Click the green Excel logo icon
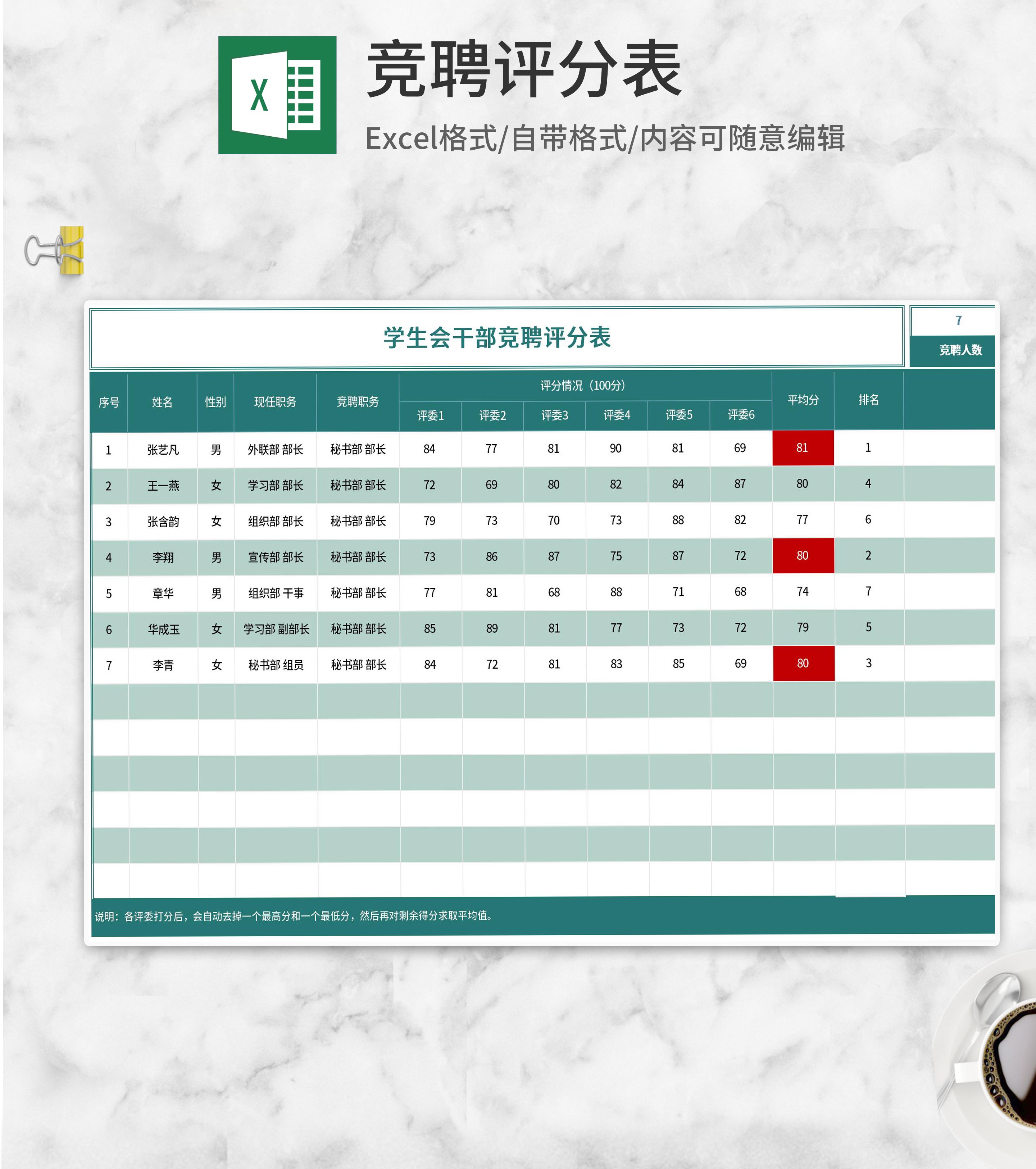 (277, 95)
